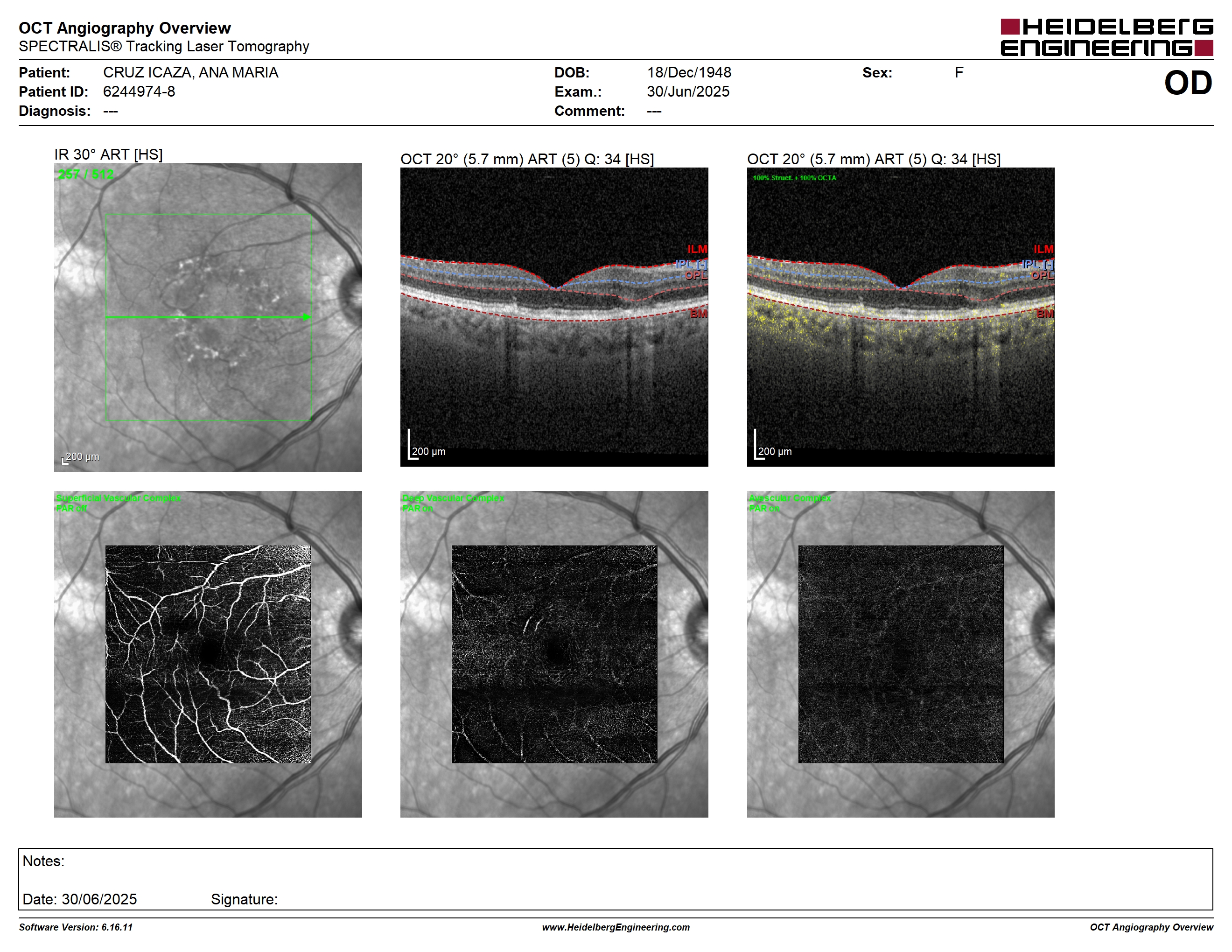Click Date: 30/06/2025 in notes box
The width and height of the screenshot is (1232, 952).
[x=79, y=899]
